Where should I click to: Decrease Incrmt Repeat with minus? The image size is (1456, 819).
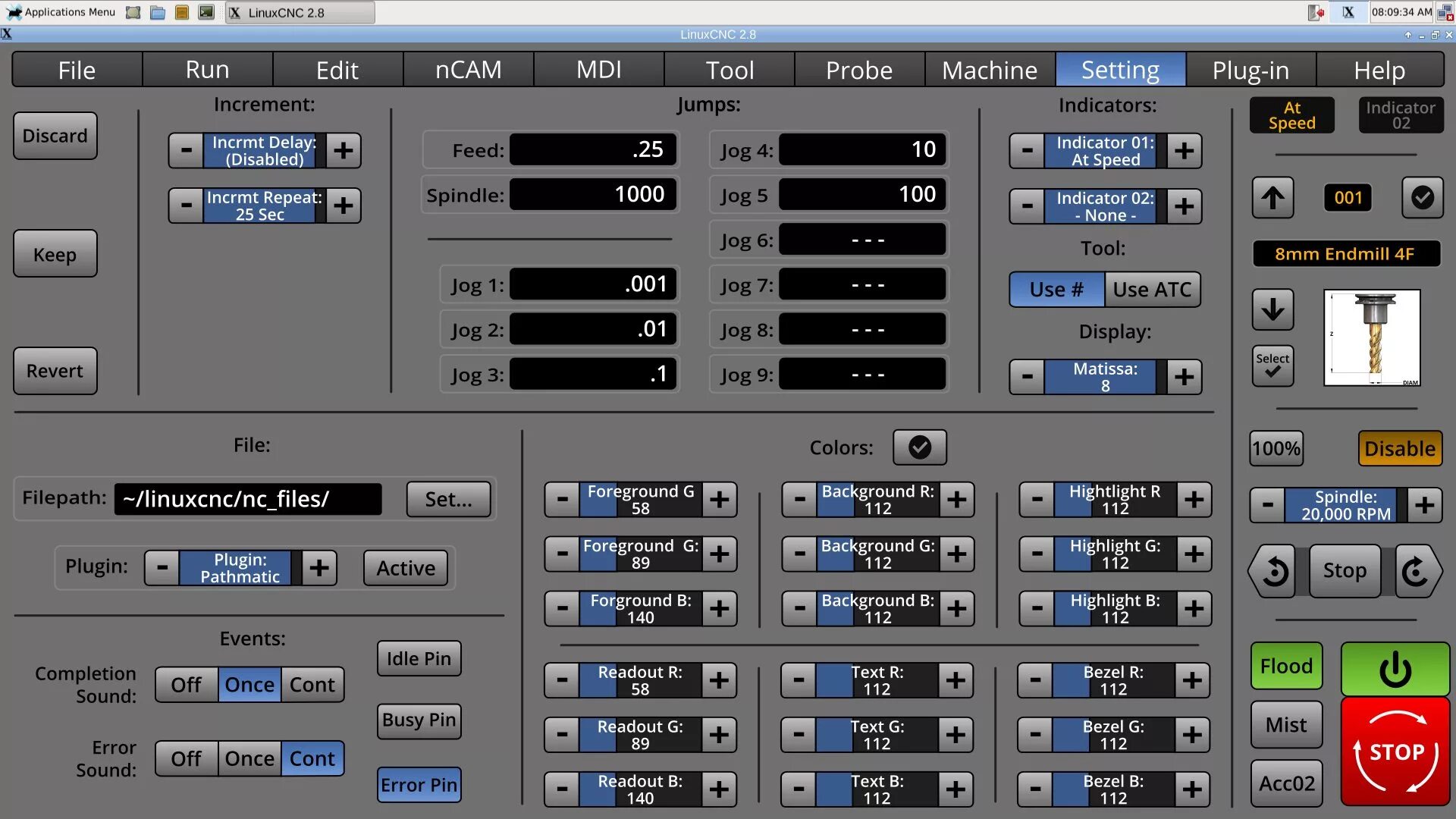click(x=186, y=206)
